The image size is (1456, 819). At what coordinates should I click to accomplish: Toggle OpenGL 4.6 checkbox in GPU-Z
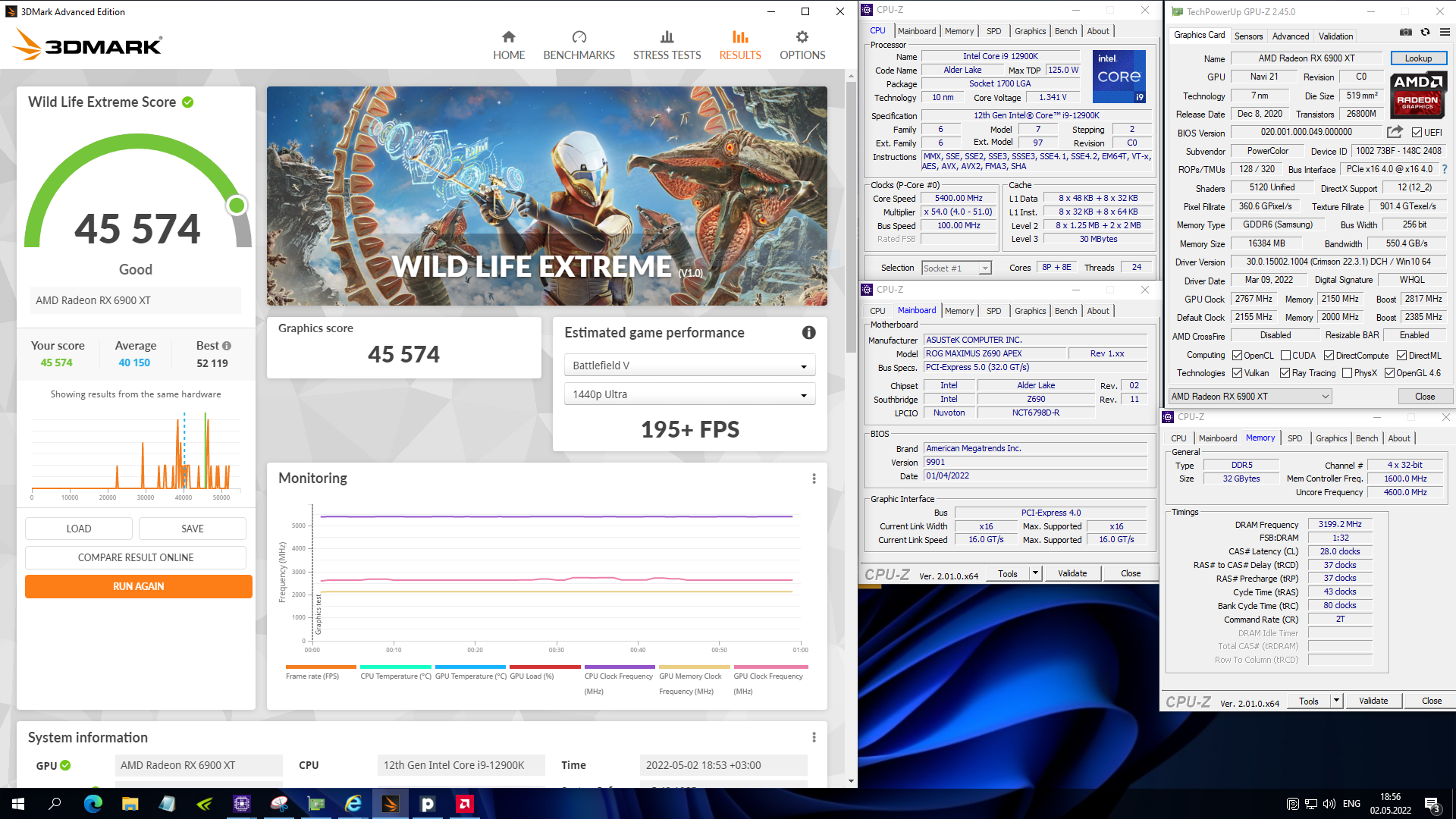(1389, 373)
